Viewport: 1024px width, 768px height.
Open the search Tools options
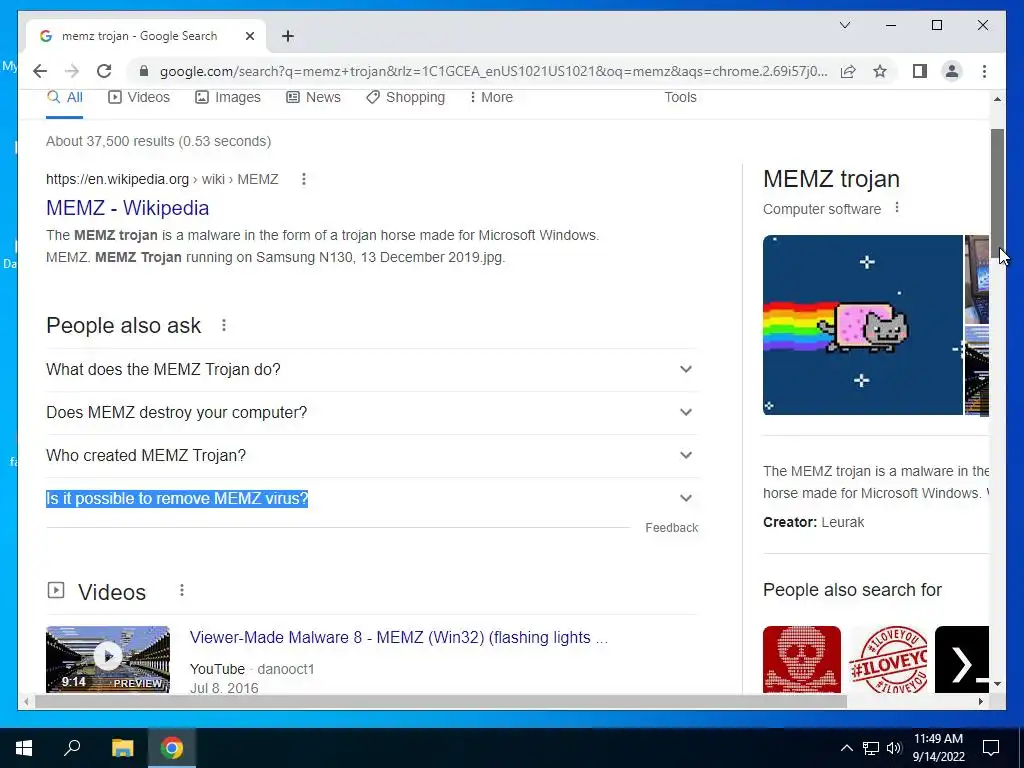(680, 97)
